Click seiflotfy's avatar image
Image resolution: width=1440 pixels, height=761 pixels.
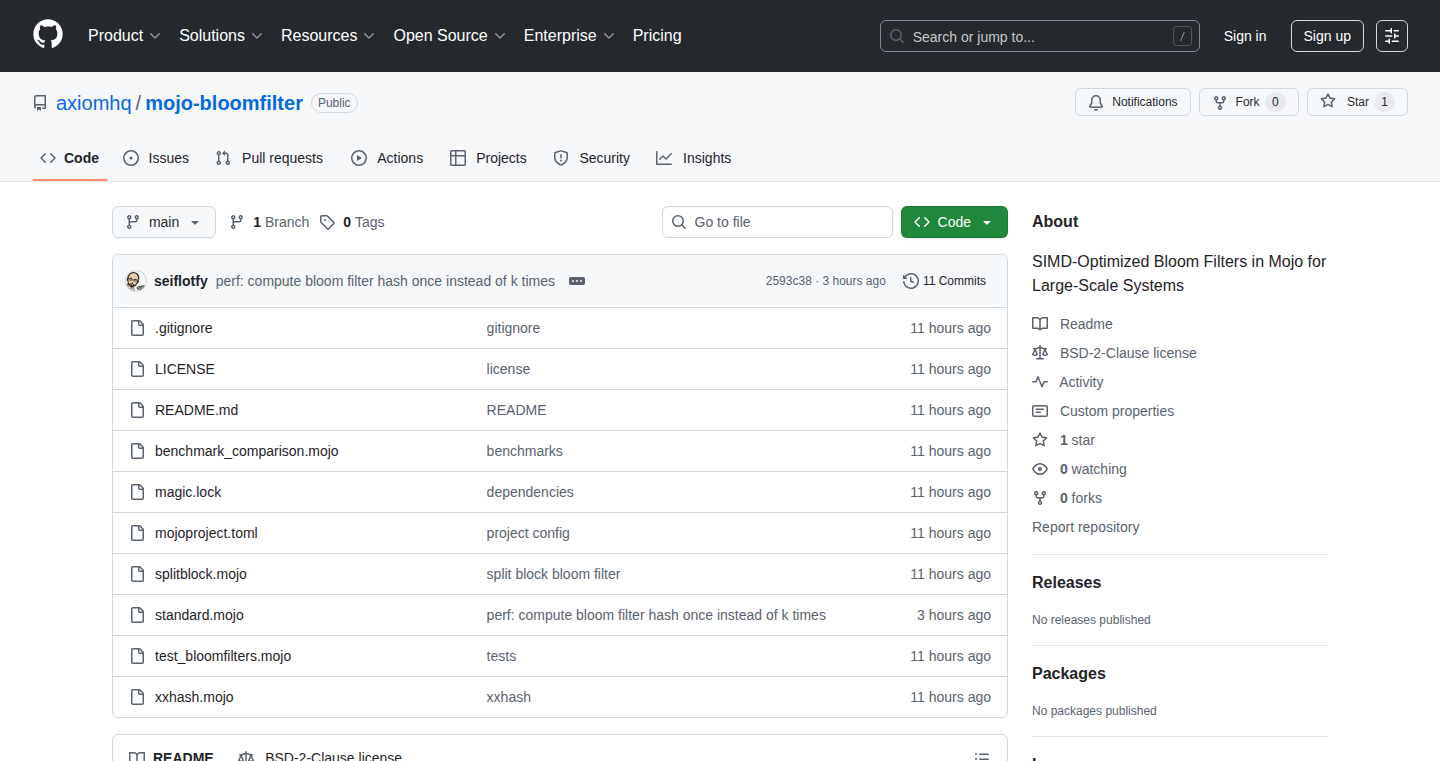pyautogui.click(x=136, y=281)
